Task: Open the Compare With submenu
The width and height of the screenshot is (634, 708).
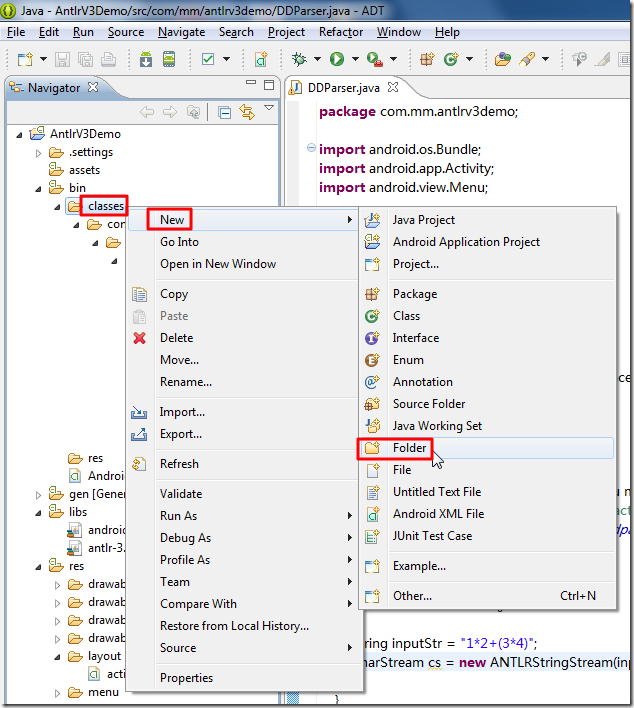Action: pos(244,604)
